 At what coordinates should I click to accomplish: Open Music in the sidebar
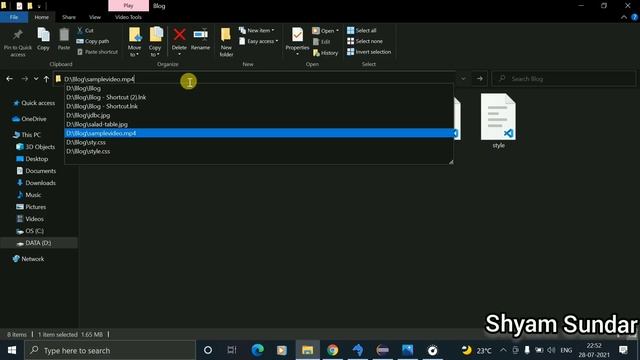tap(29, 195)
